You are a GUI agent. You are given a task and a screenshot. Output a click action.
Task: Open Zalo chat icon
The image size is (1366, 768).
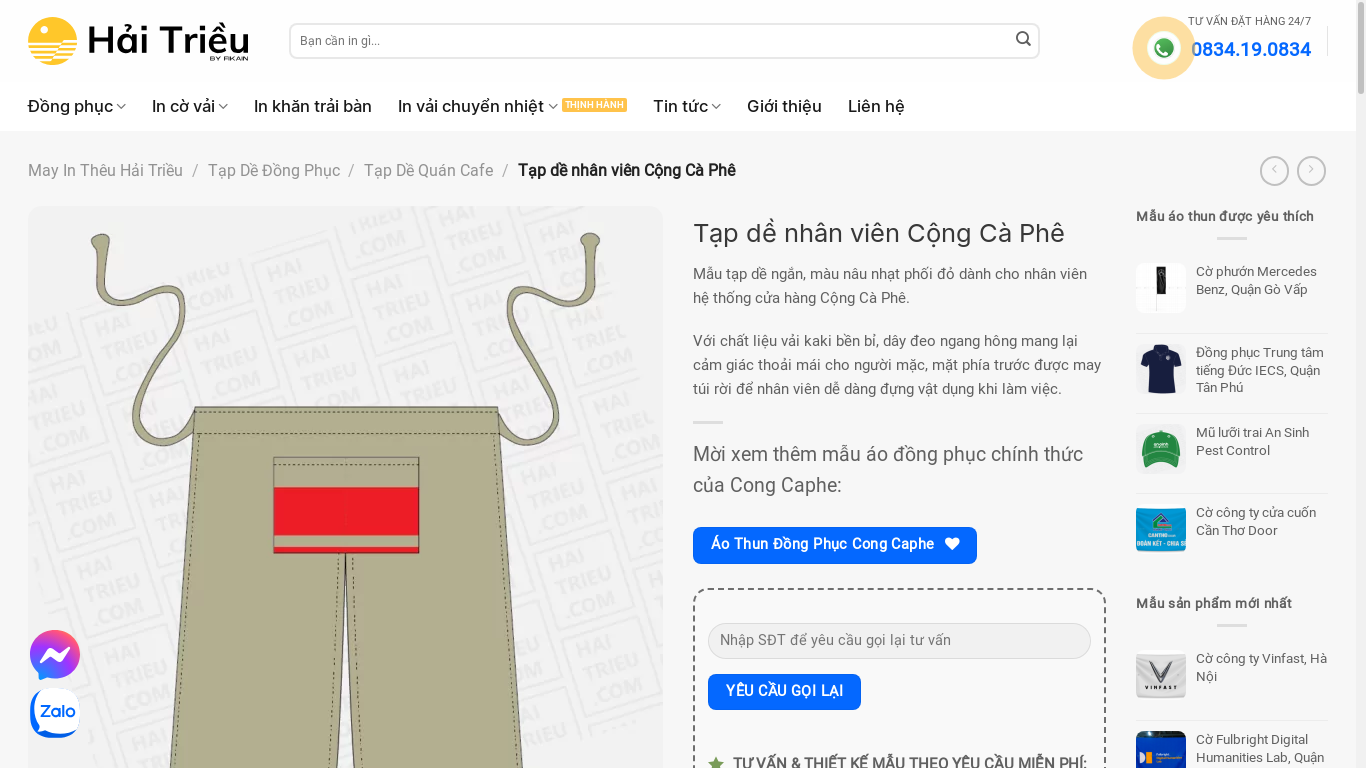tap(55, 712)
